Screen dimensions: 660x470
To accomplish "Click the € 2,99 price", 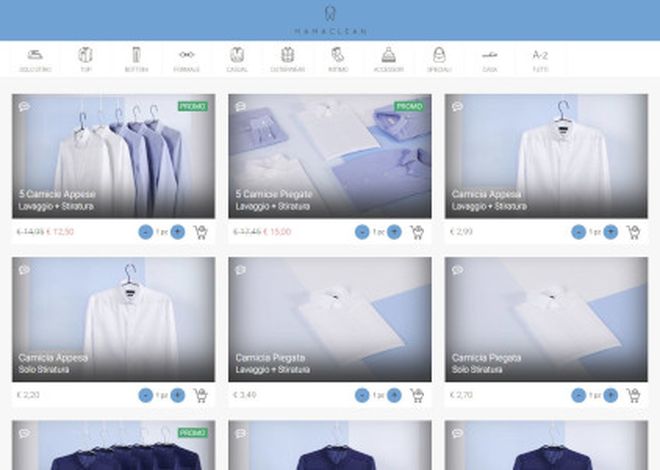I will [461, 232].
